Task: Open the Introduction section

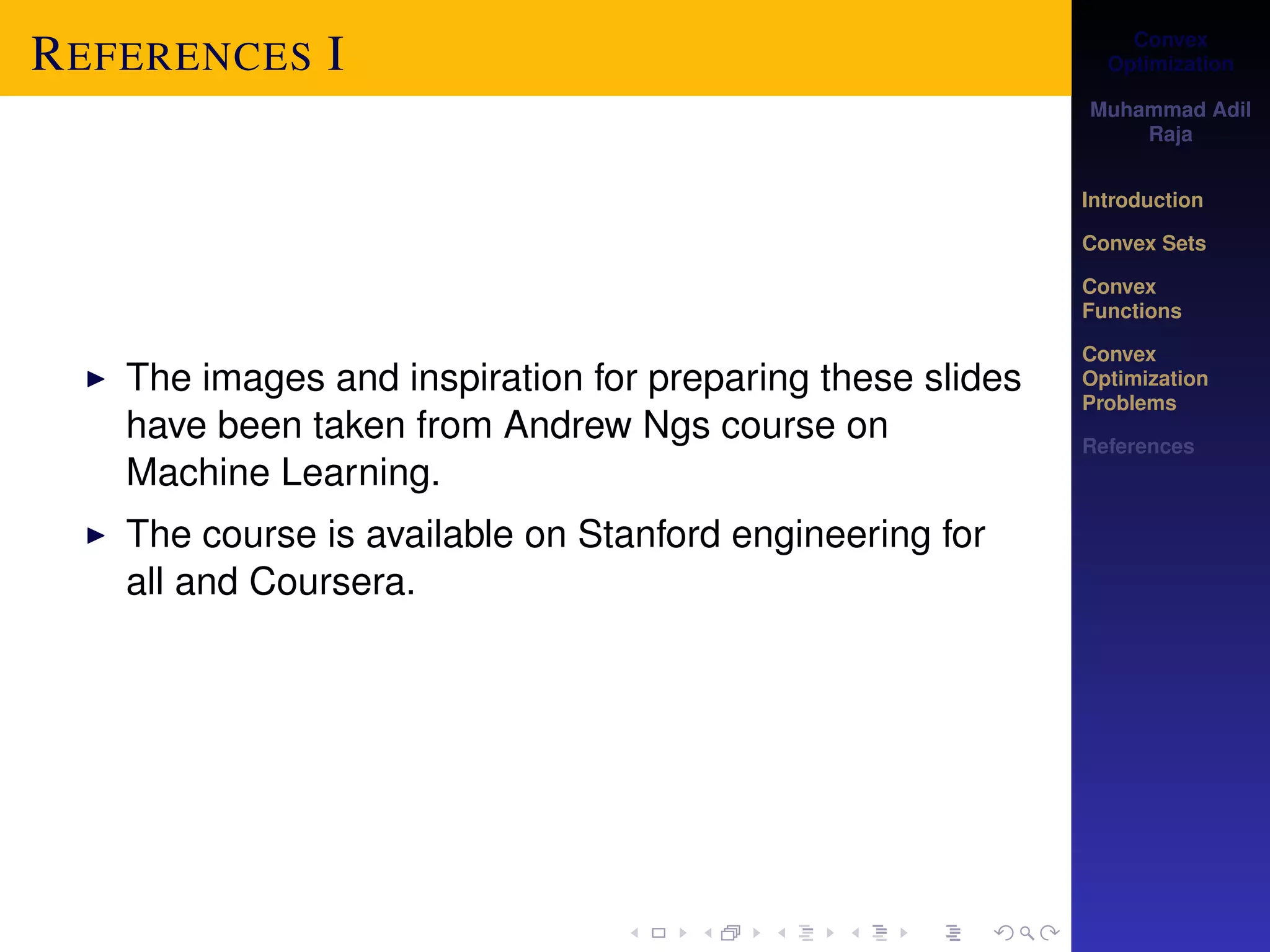Action: [1142, 200]
